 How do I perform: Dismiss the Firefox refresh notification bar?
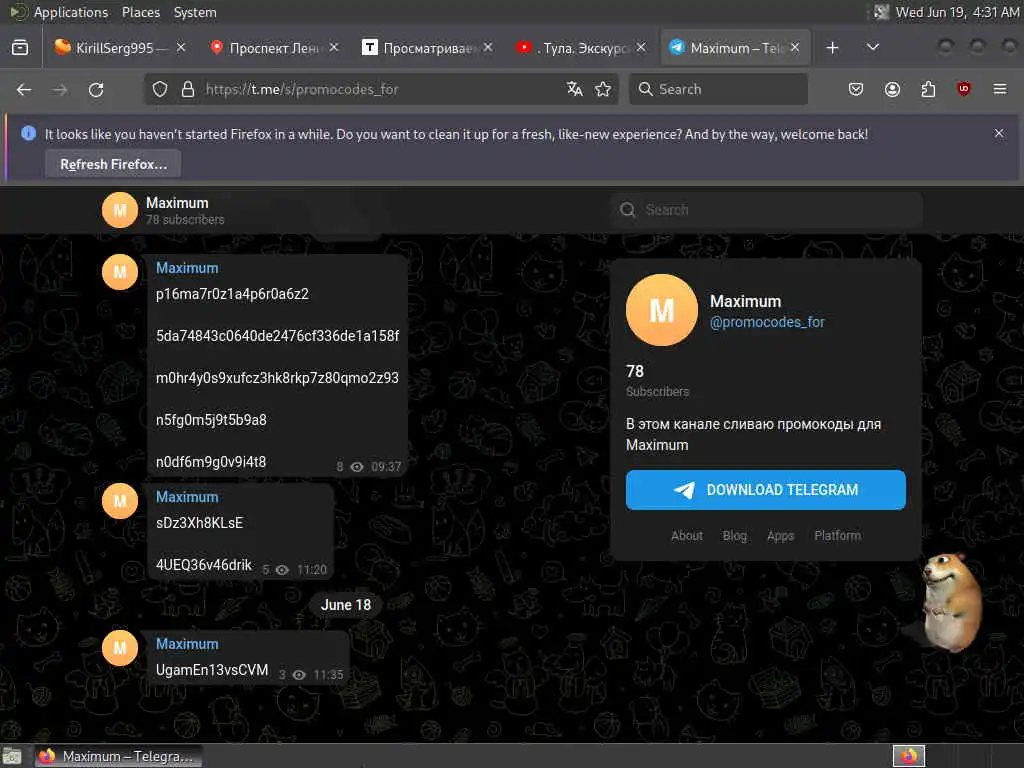(999, 133)
